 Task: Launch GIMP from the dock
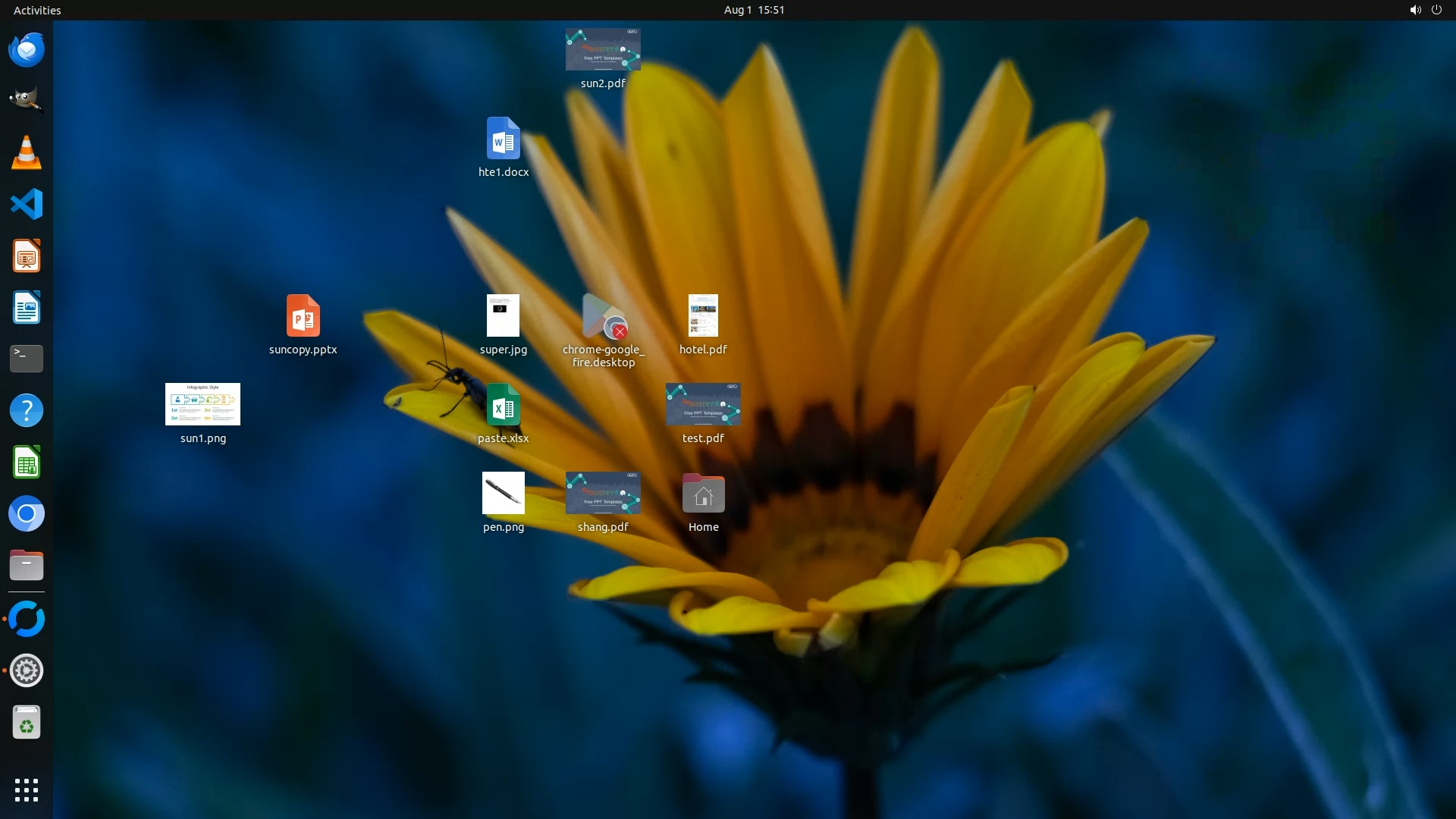[27, 101]
